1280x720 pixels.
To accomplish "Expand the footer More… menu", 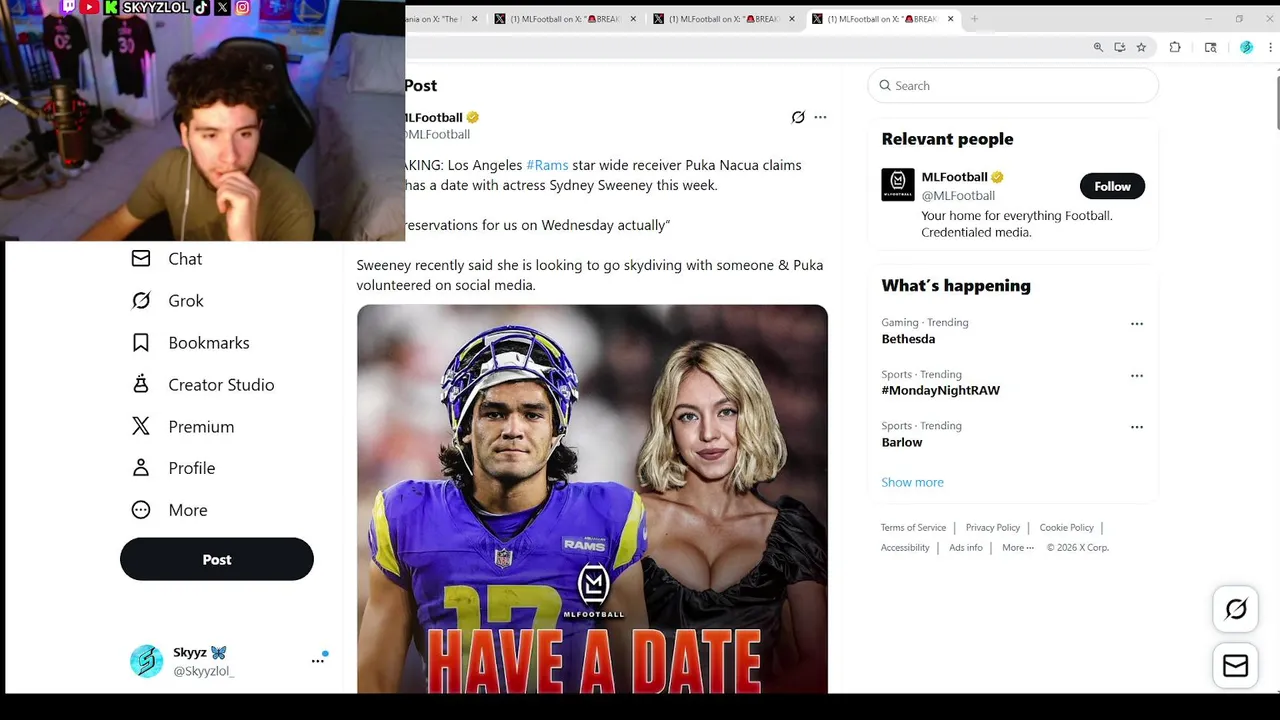I will pos(1018,548).
